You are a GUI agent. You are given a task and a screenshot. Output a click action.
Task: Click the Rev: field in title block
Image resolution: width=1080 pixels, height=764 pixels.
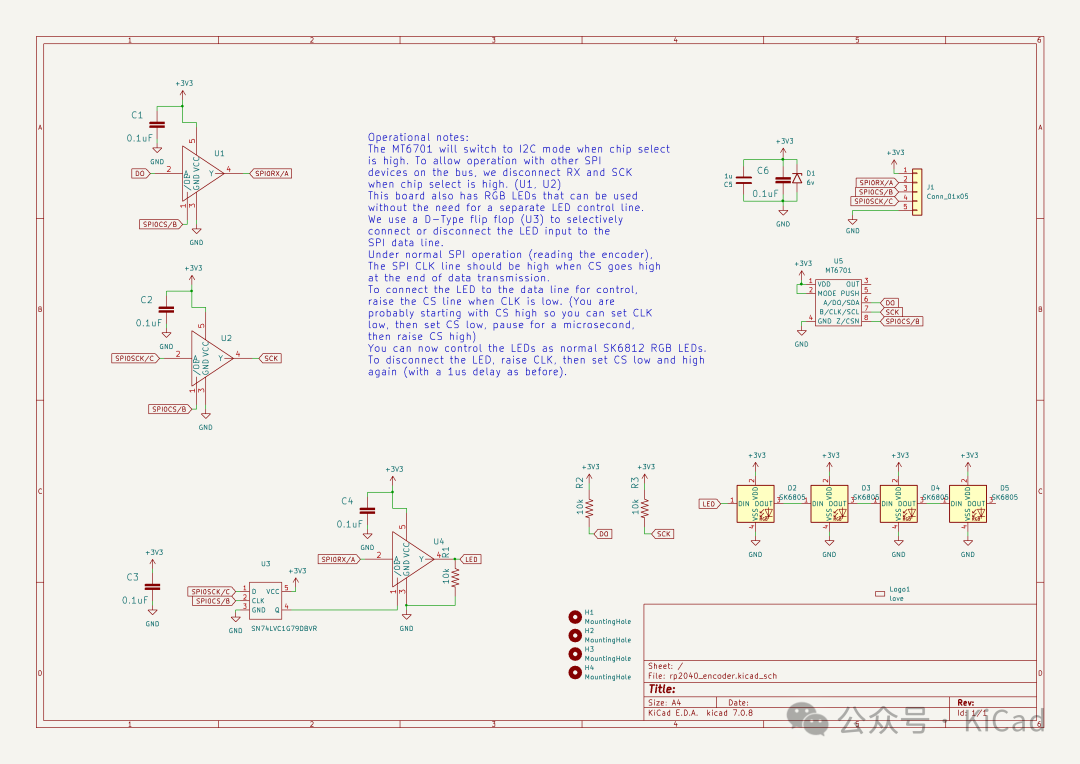coord(966,703)
